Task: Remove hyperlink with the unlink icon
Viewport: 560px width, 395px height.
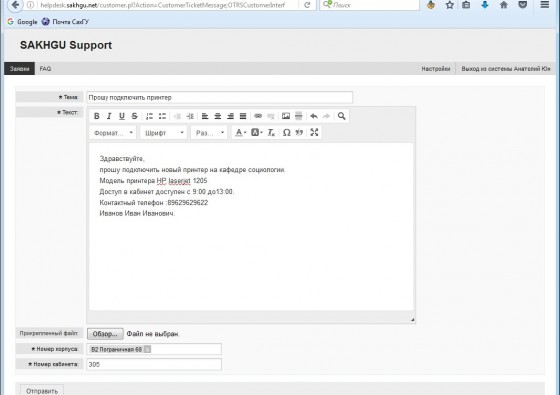Action: [271, 116]
